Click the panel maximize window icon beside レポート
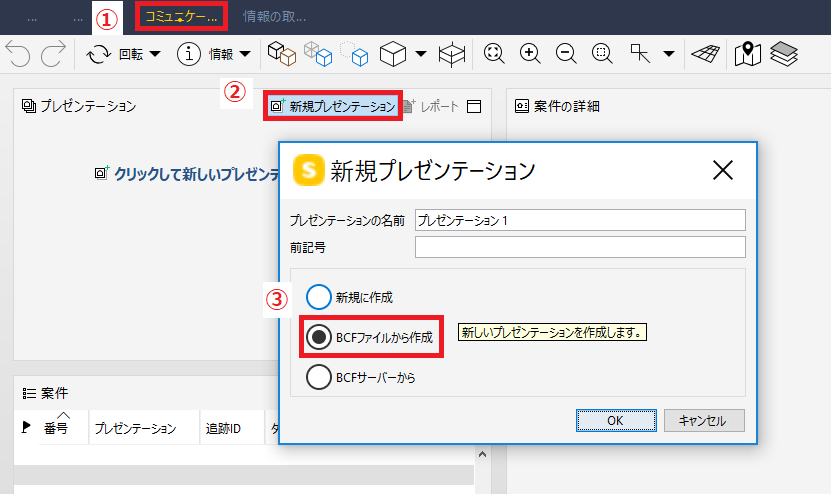831x494 pixels. click(x=474, y=107)
